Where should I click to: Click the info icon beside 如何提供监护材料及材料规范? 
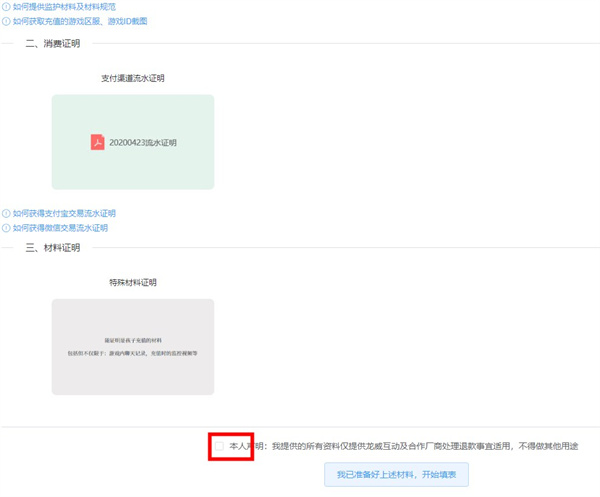[x=6, y=7]
